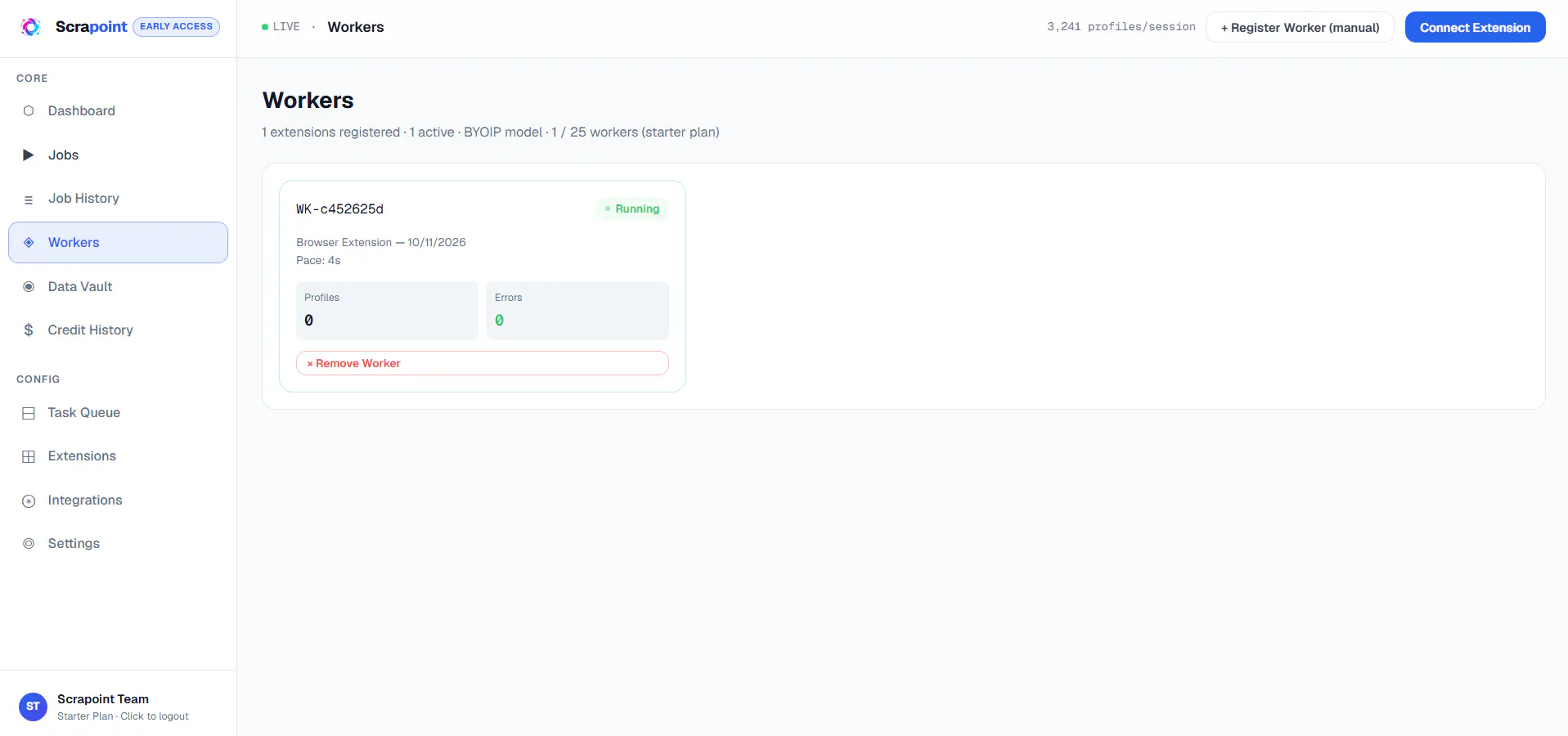Screen dimensions: 1568x736
Task: Click the ST user avatar
Action: [33, 707]
